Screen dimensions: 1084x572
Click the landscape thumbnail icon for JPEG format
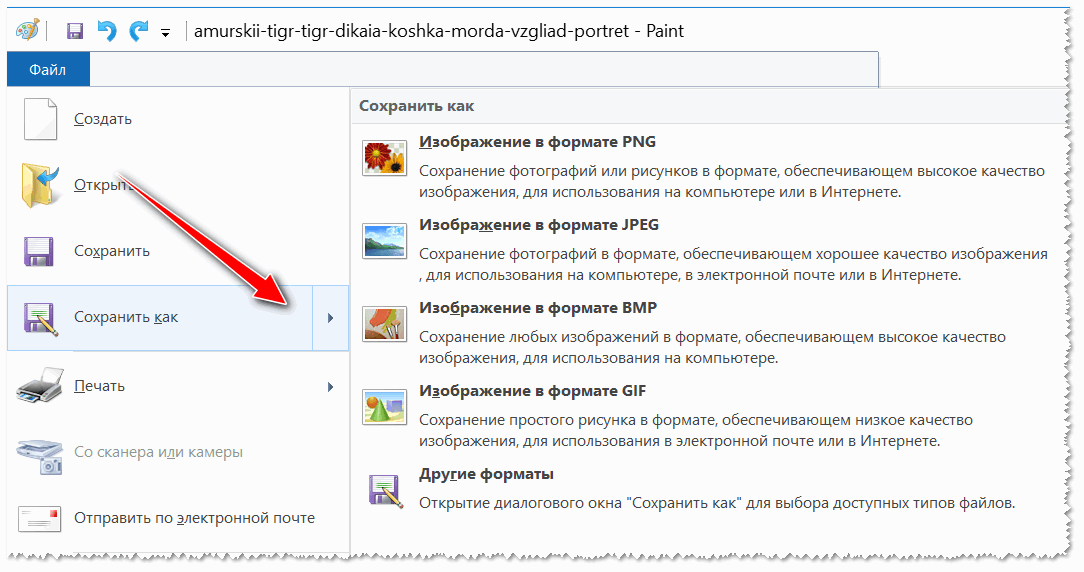point(384,241)
